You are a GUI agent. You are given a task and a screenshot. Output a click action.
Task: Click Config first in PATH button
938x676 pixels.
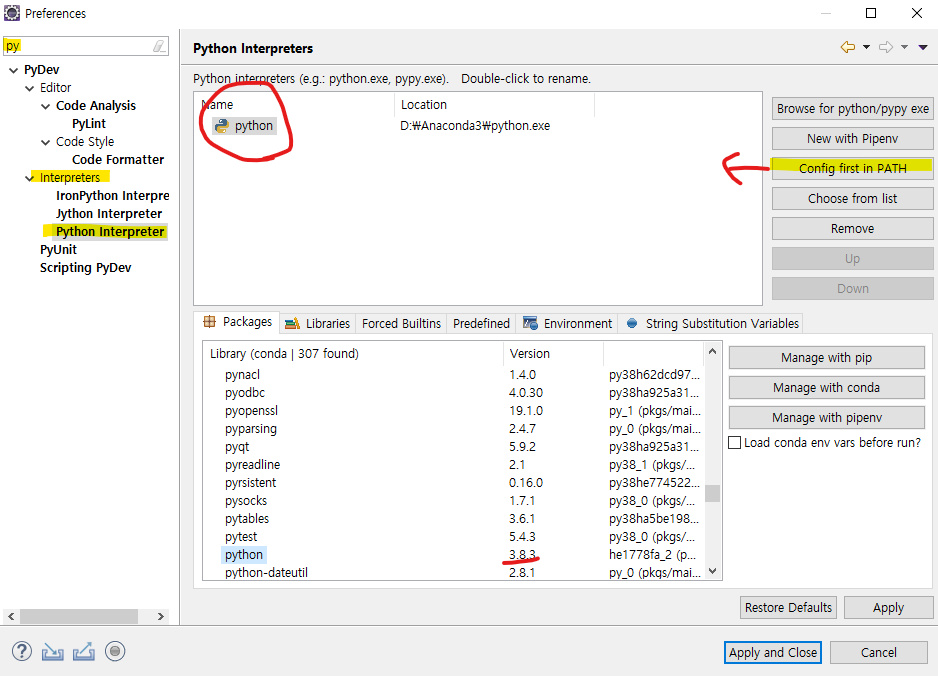(852, 168)
